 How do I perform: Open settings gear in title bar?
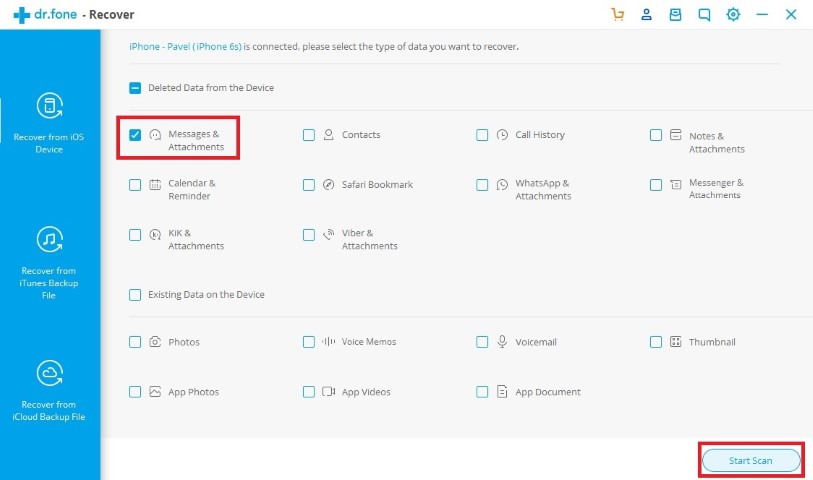pyautogui.click(x=733, y=15)
